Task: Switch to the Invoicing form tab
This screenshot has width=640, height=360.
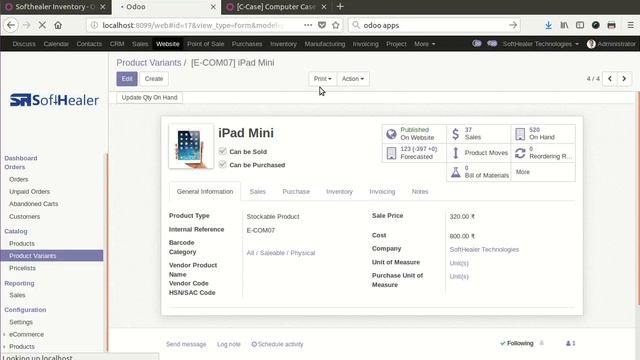Action: [382, 191]
